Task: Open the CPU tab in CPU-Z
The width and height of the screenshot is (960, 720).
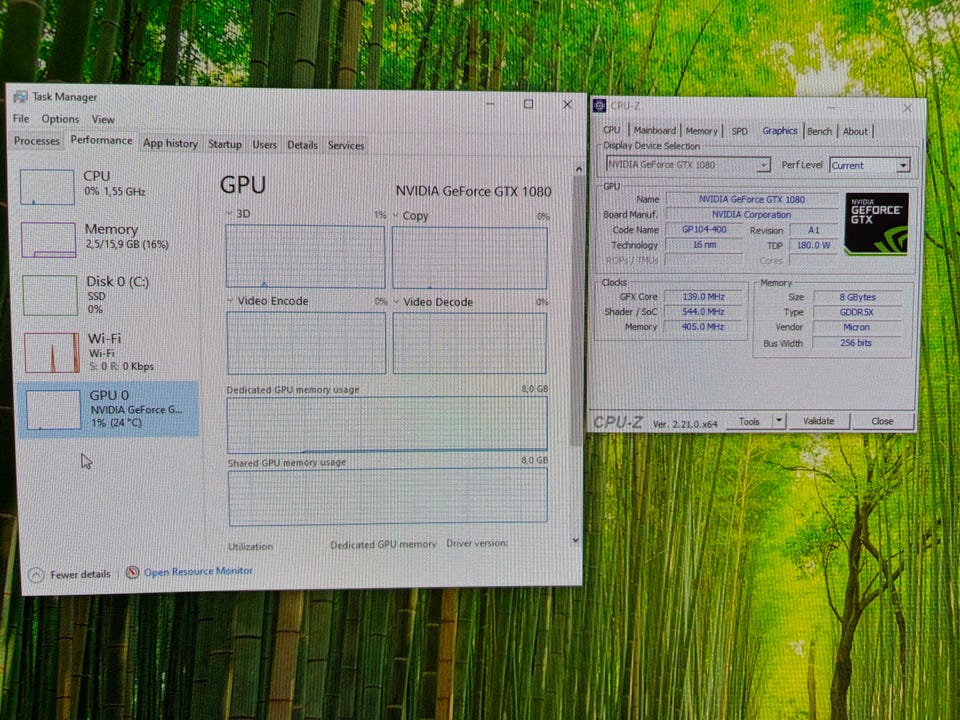Action: click(611, 130)
